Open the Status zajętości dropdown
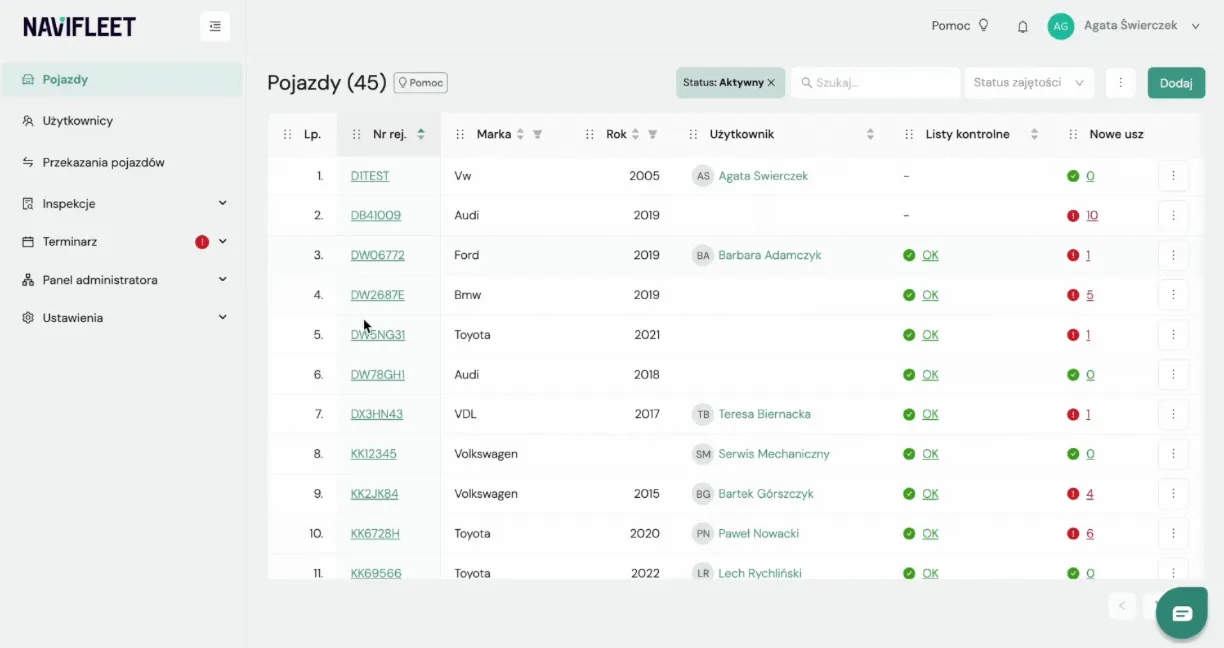The height and width of the screenshot is (648, 1224). pos(1029,83)
